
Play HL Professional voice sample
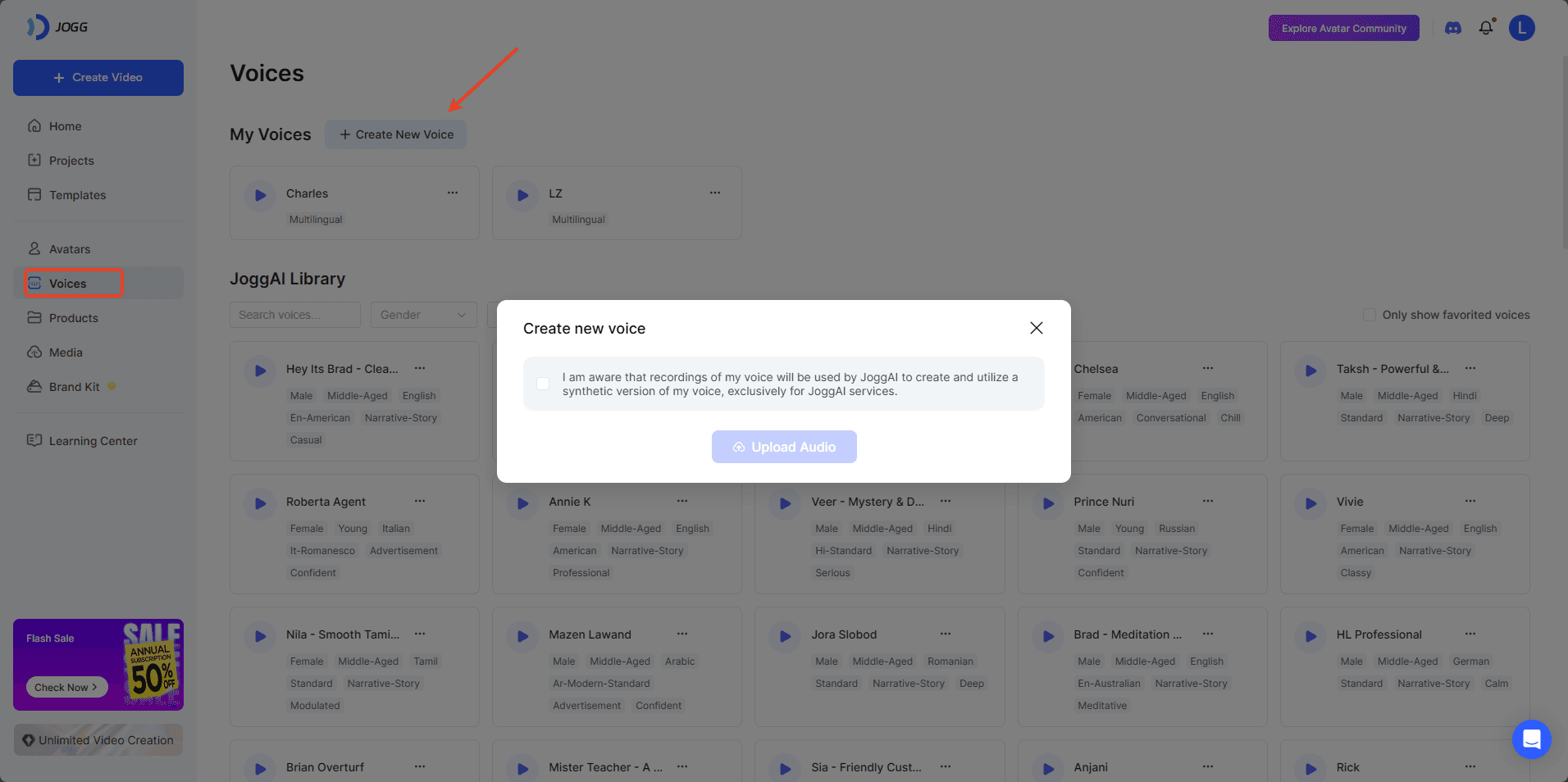pyautogui.click(x=1310, y=636)
